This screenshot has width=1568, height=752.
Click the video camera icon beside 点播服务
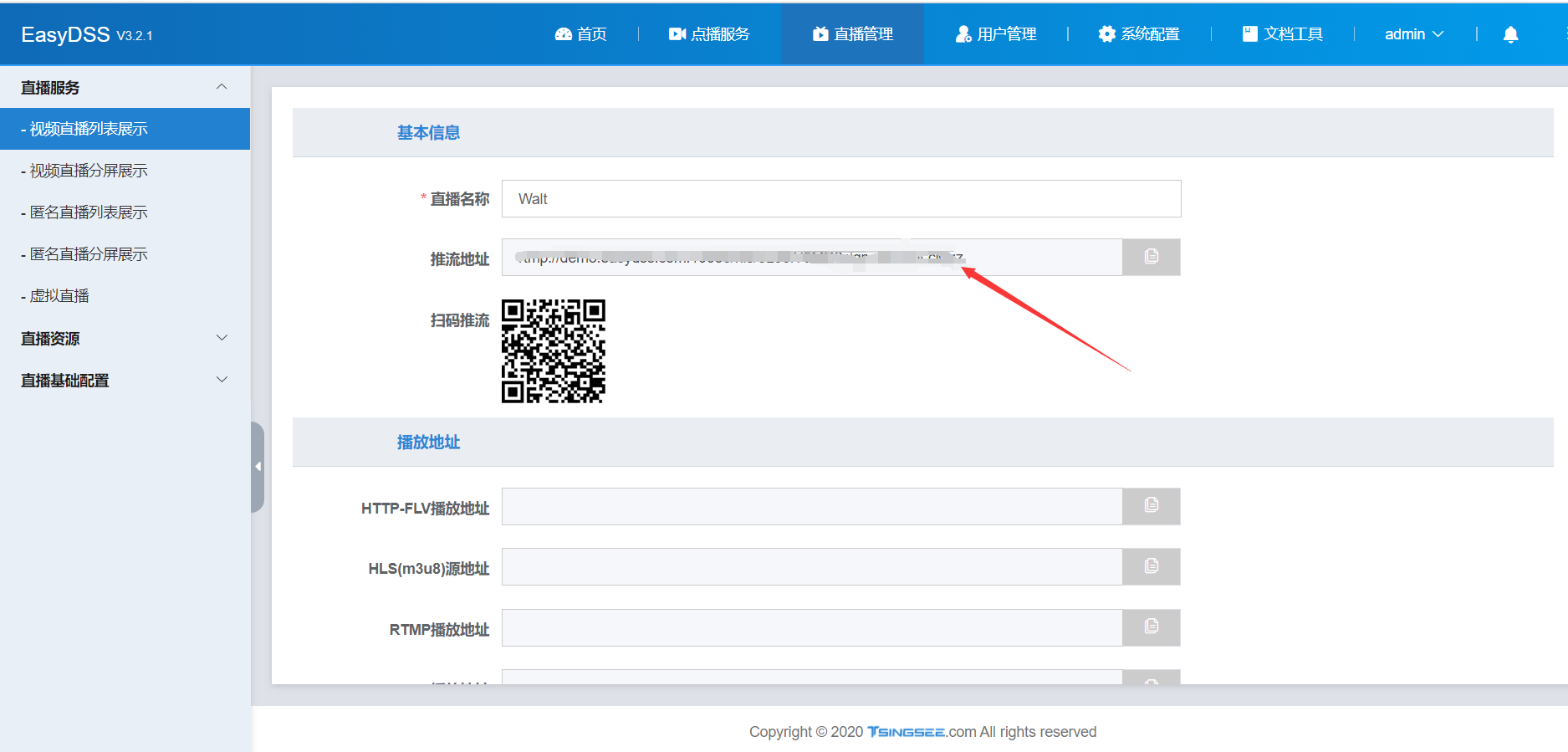[x=677, y=34]
